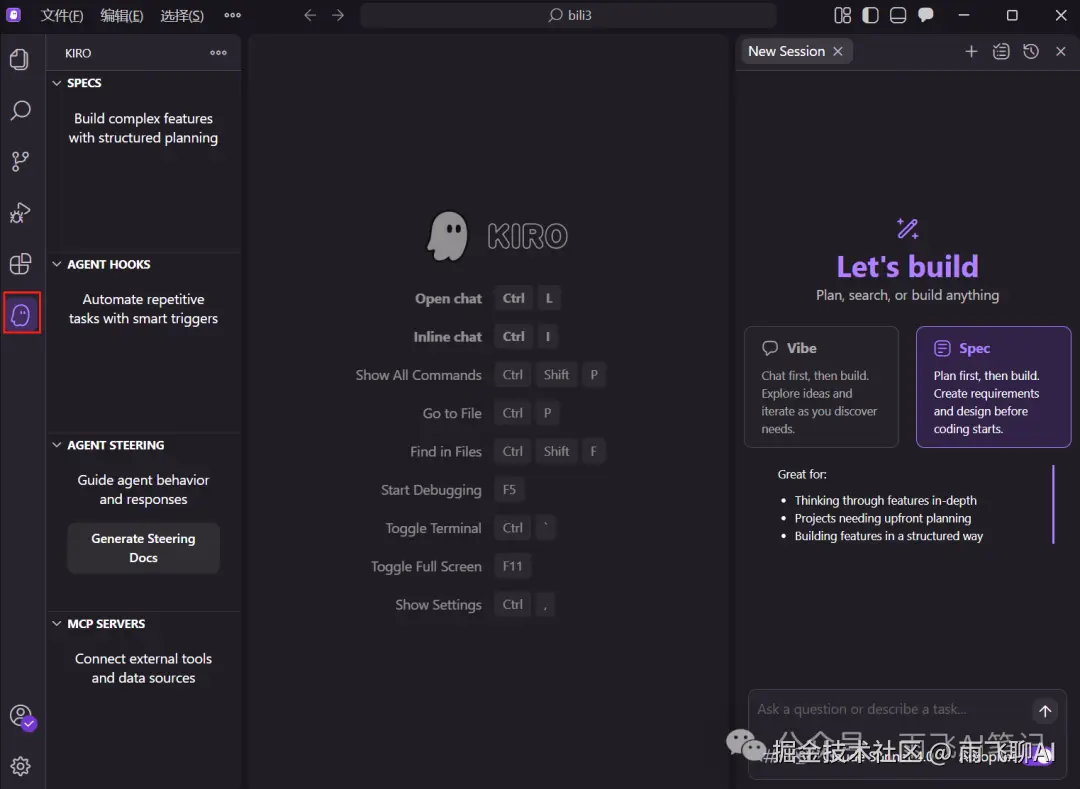Collapse the AGENT HOOKS section

(x=56, y=264)
